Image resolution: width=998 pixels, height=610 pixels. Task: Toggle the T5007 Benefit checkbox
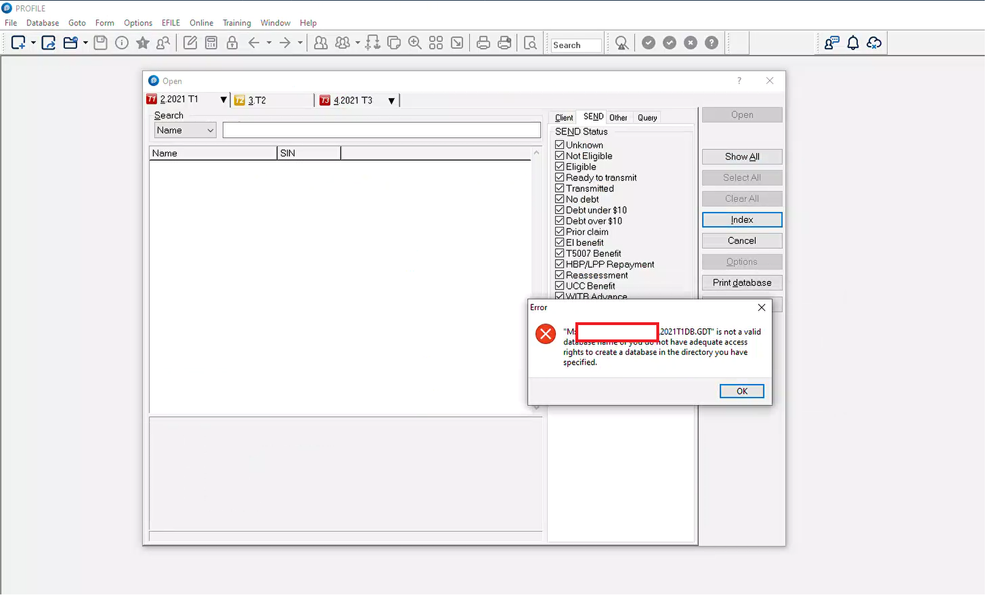pyautogui.click(x=559, y=253)
